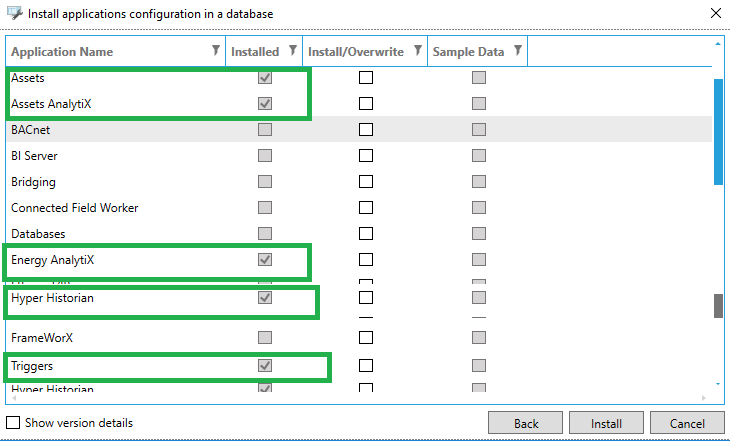Click the vertical scrollbar thumb
Viewport: 730px width, 446px height.
(x=717, y=130)
